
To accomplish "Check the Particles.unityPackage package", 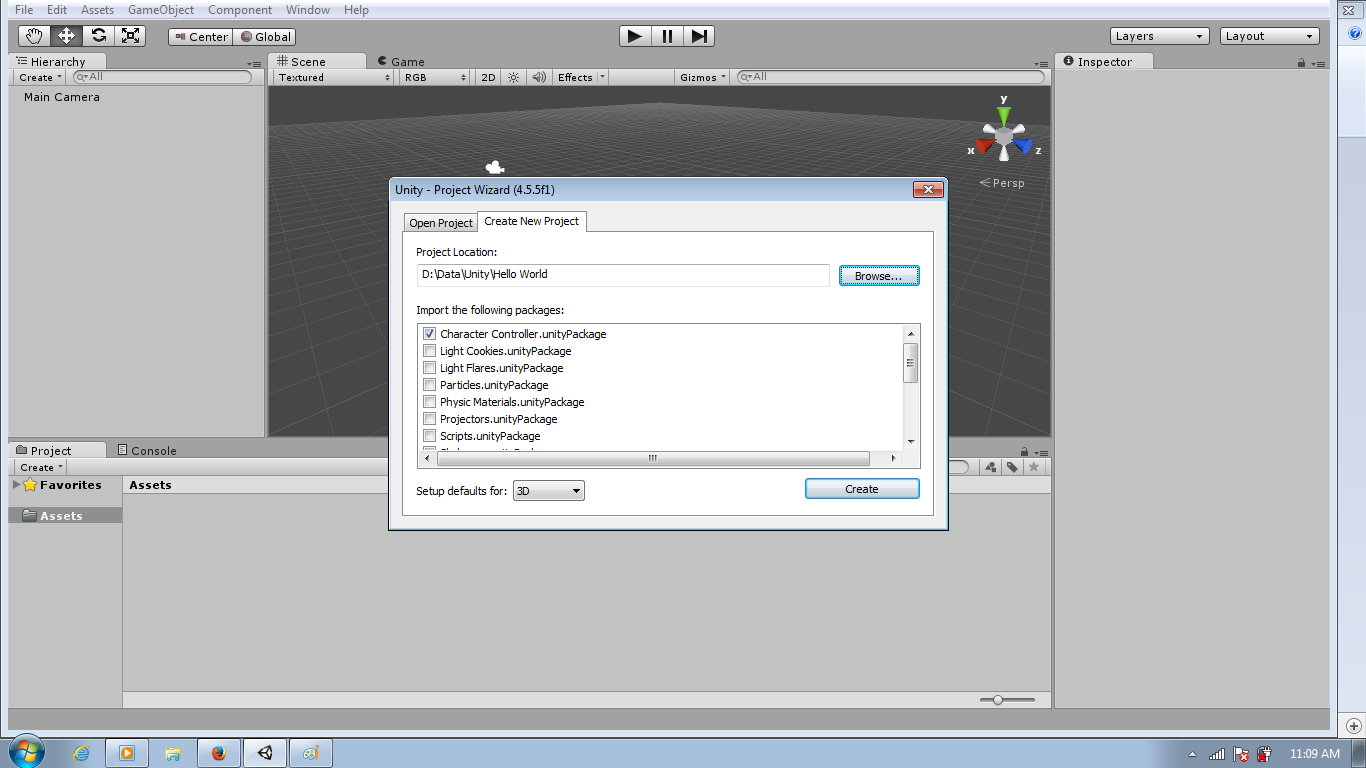I will click(429, 384).
